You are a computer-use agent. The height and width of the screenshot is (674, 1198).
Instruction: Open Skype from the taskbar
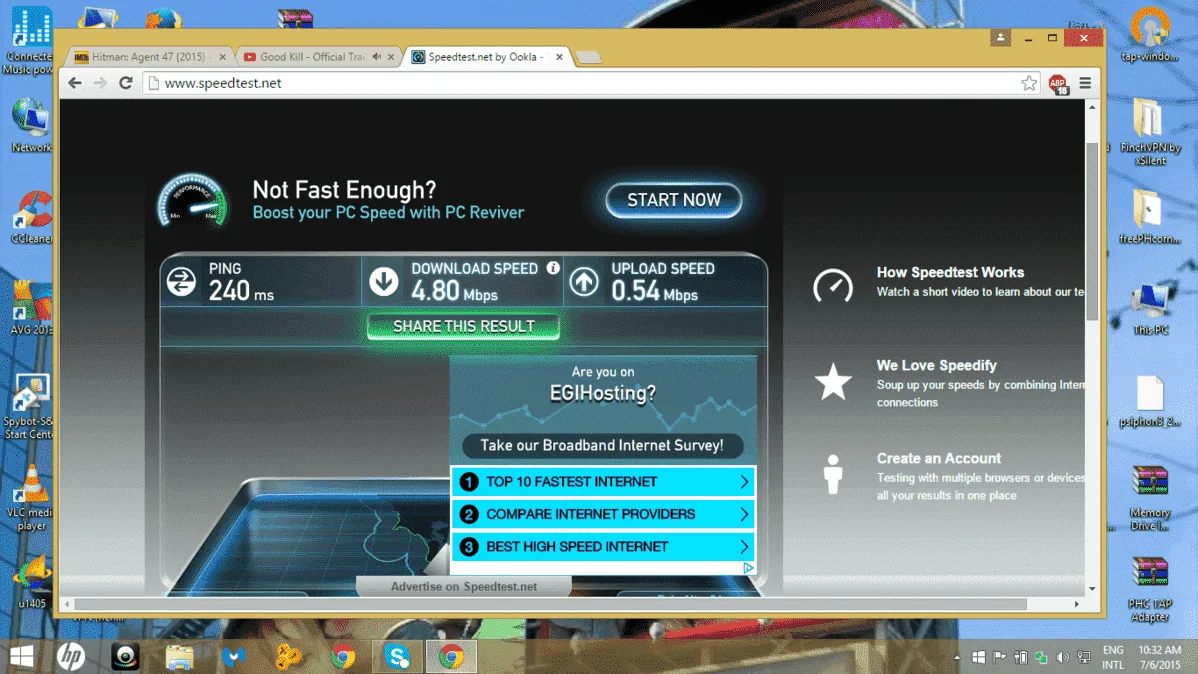pos(397,656)
